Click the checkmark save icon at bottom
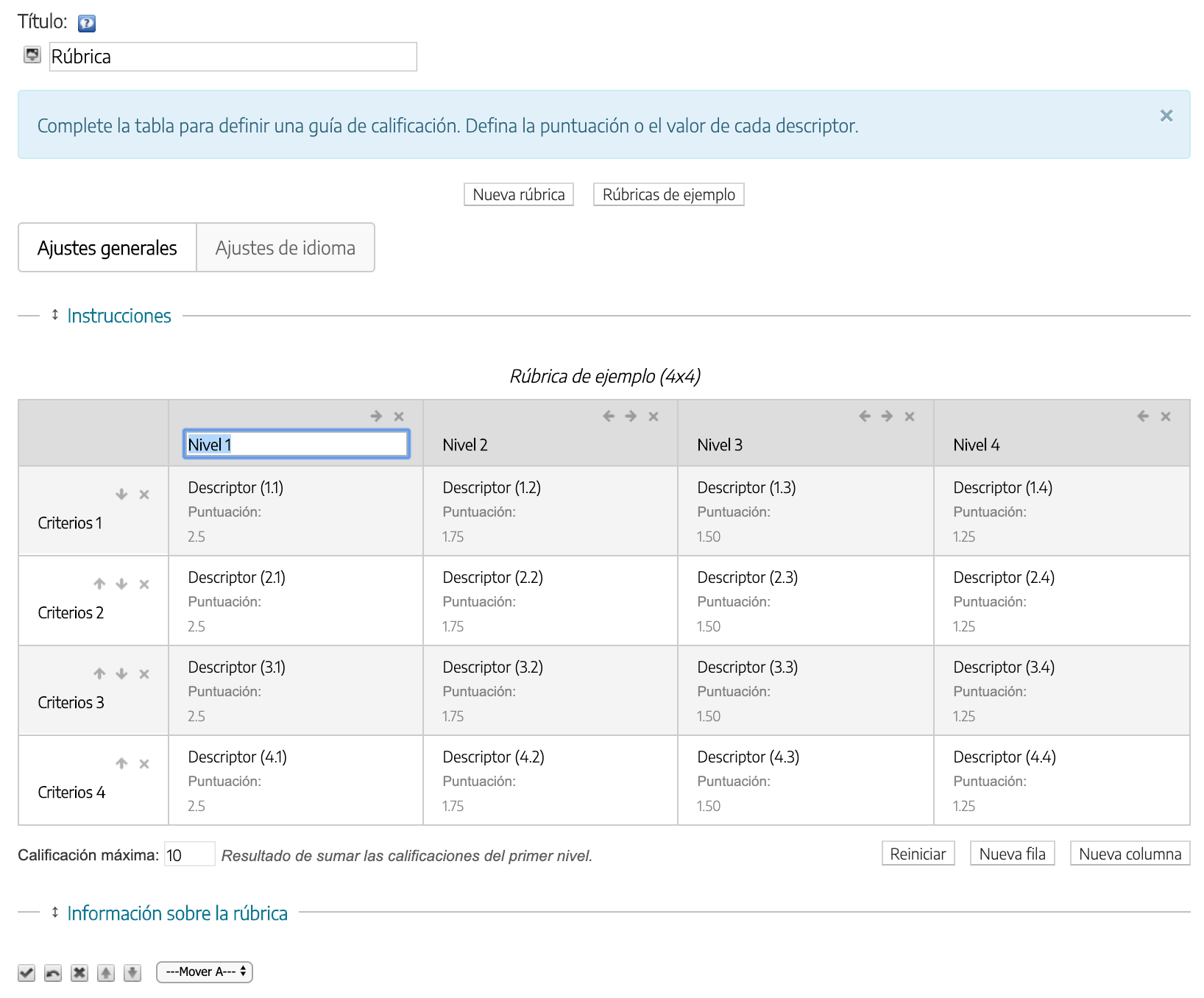 pyautogui.click(x=26, y=973)
